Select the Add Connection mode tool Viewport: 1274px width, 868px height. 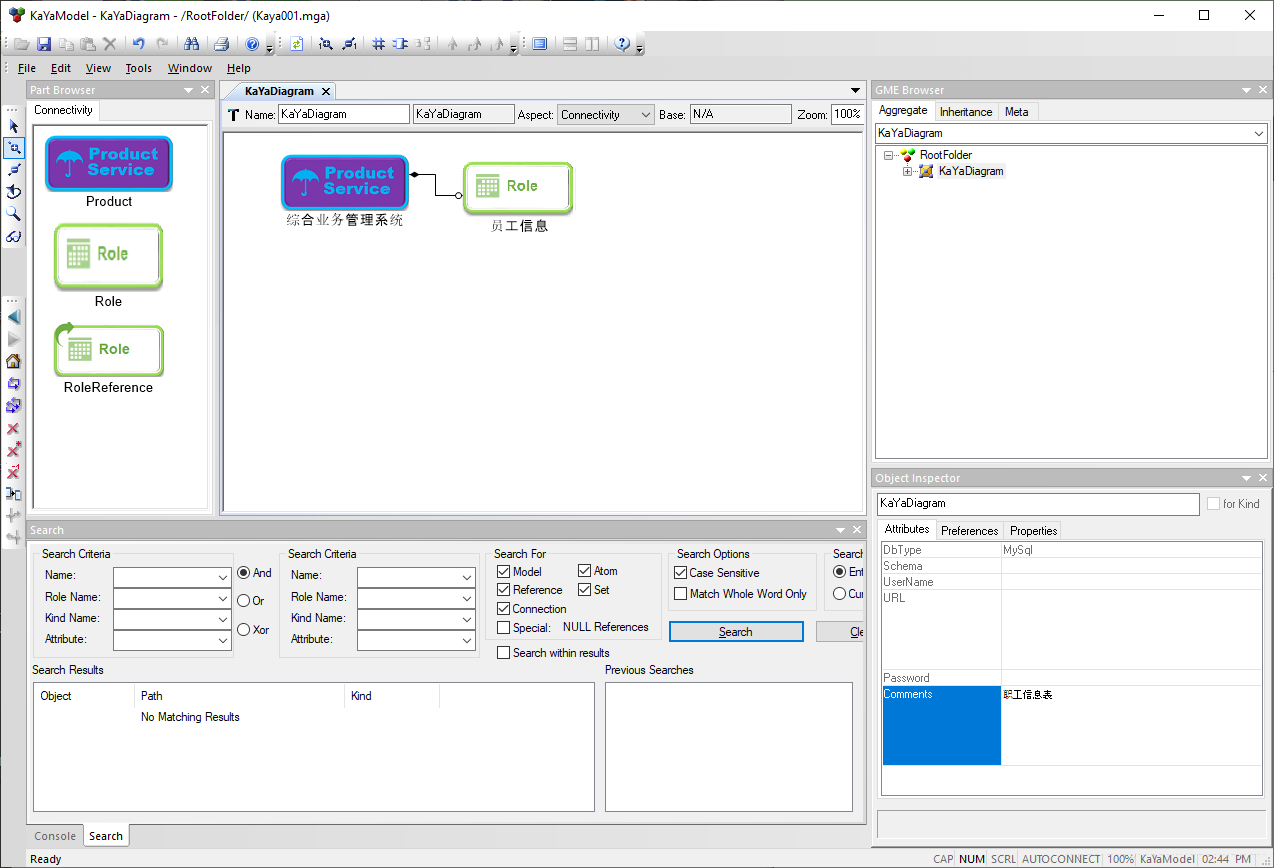pos(14,148)
